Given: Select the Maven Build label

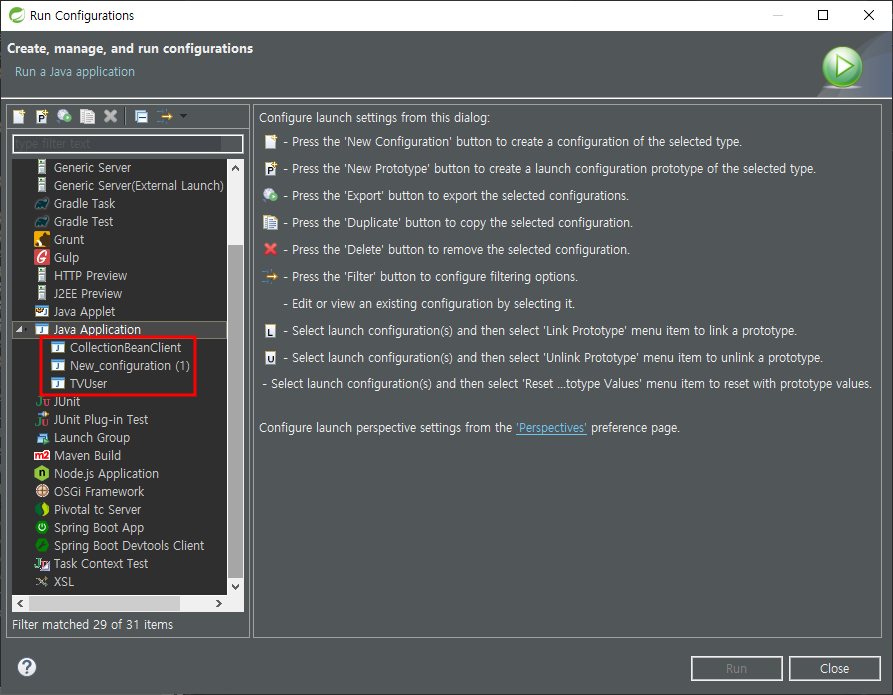Looking at the screenshot, I should (x=87, y=456).
